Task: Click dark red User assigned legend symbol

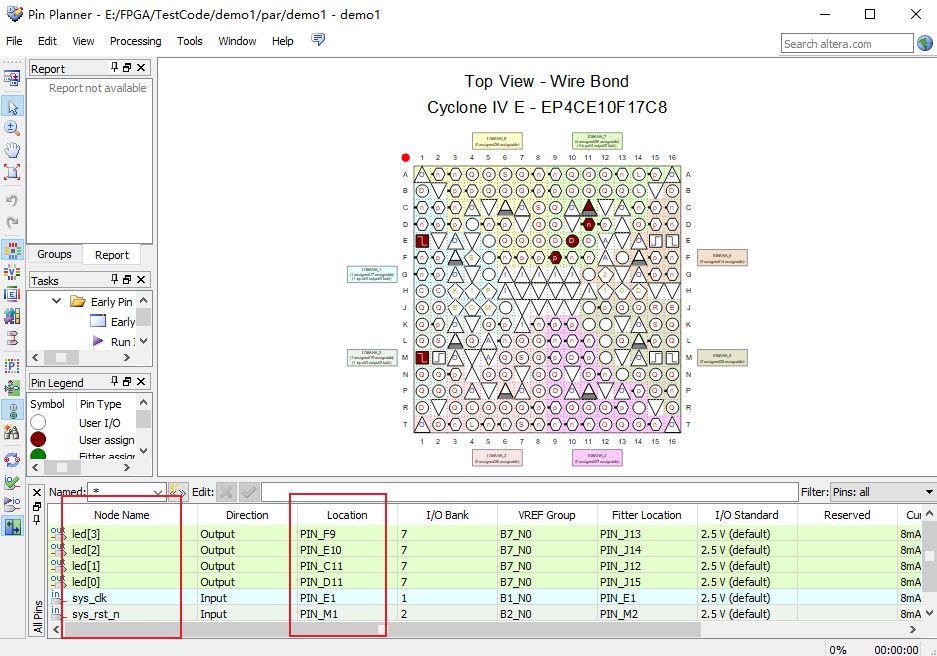Action: pyautogui.click(x=38, y=439)
